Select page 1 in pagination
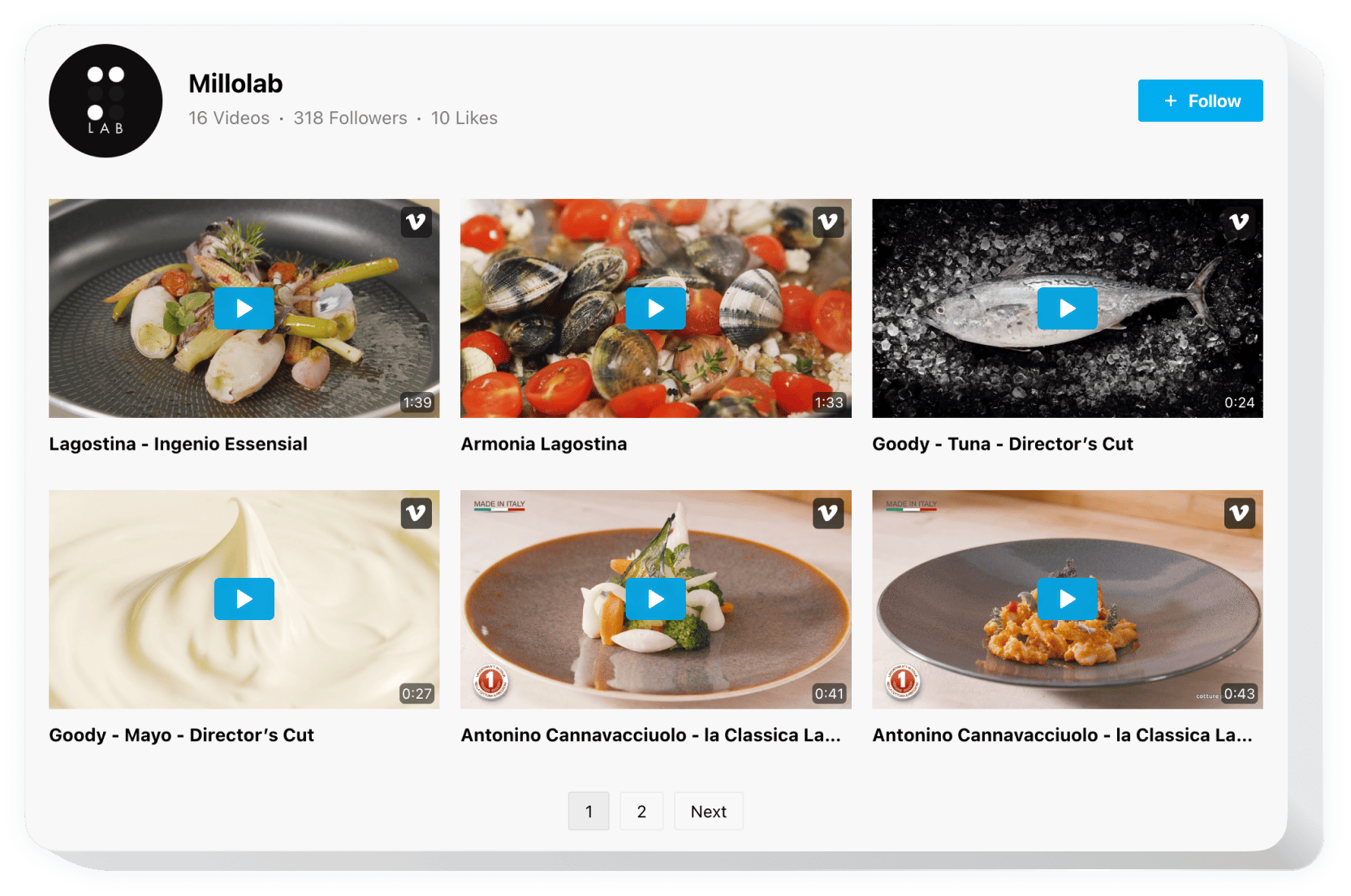This screenshot has width=1351, height=896. [x=589, y=811]
